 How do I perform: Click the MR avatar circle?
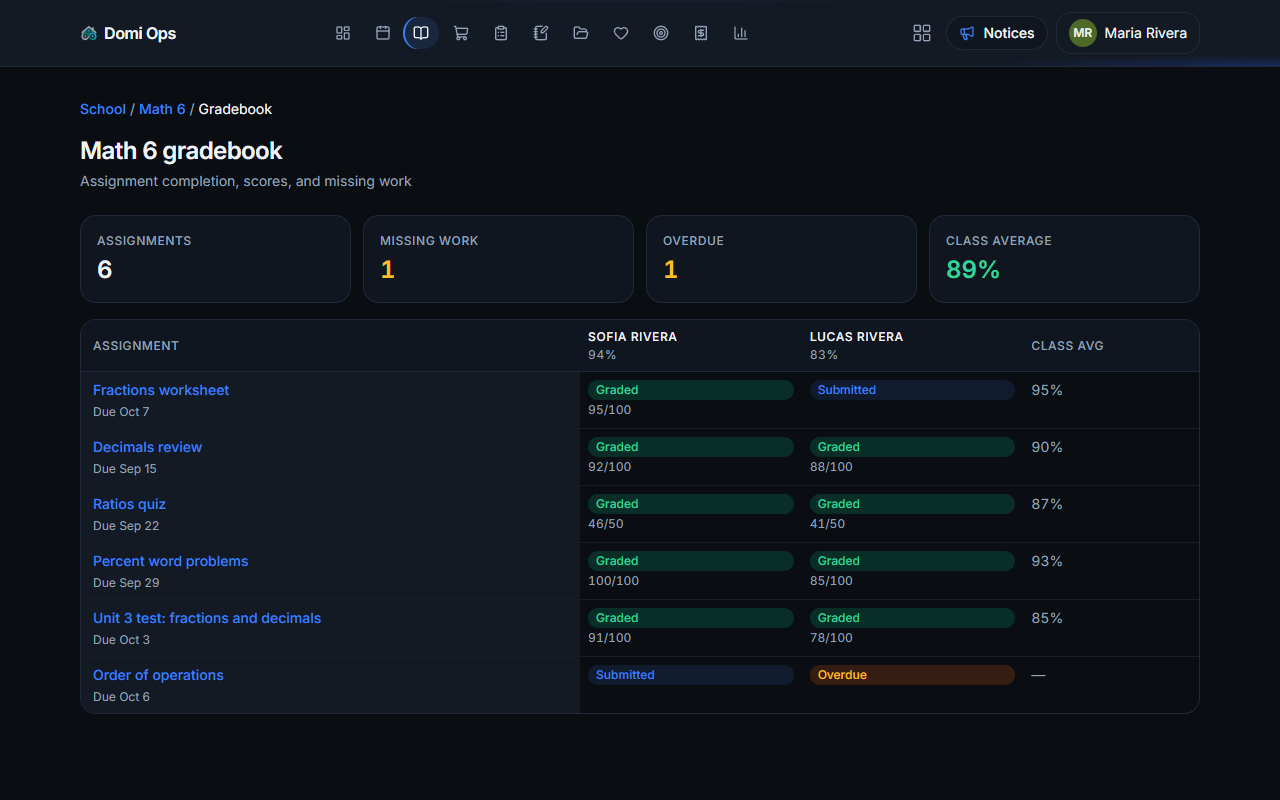[x=1083, y=33]
